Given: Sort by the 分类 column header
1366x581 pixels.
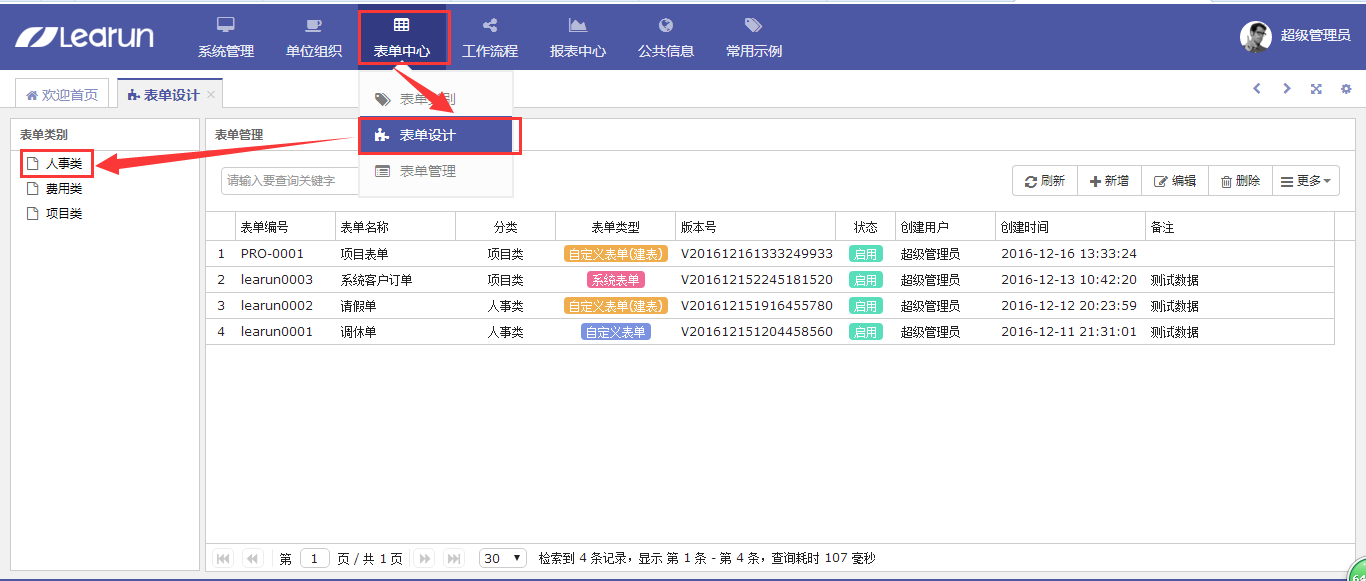Looking at the screenshot, I should pyautogui.click(x=505, y=228).
